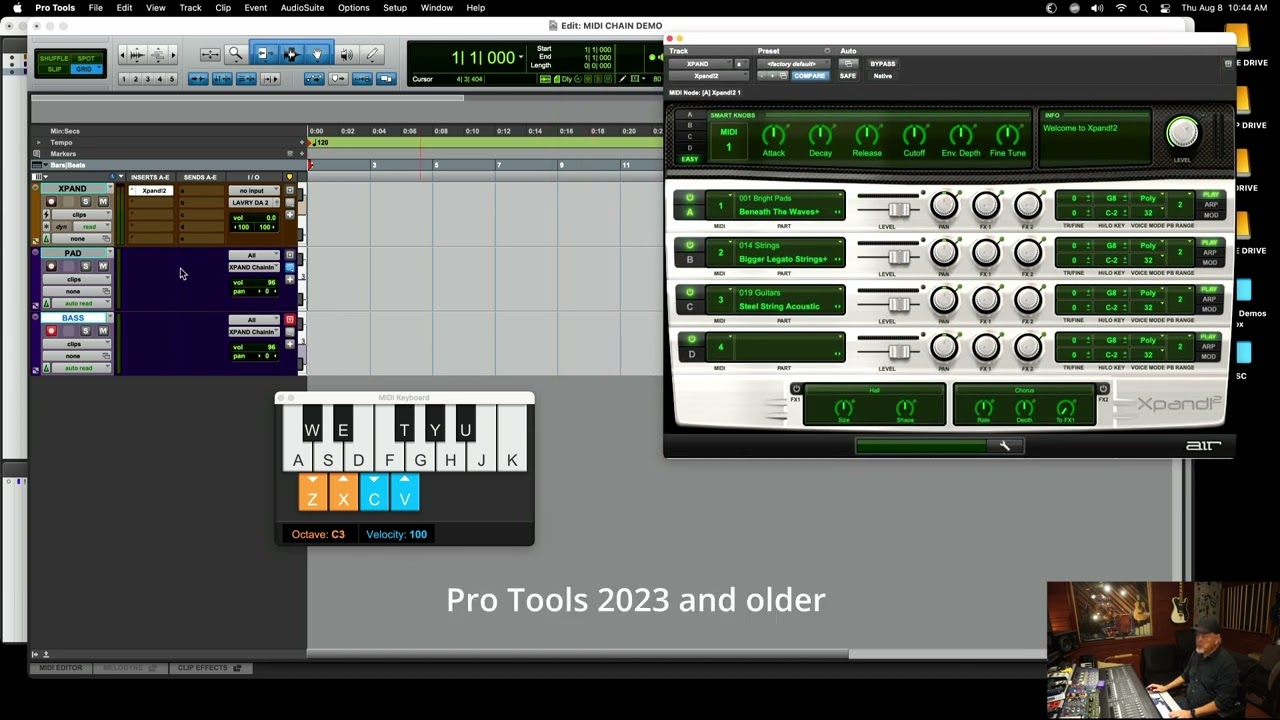Open the no input selector on XPAND track
The image size is (1280, 720).
(x=252, y=191)
